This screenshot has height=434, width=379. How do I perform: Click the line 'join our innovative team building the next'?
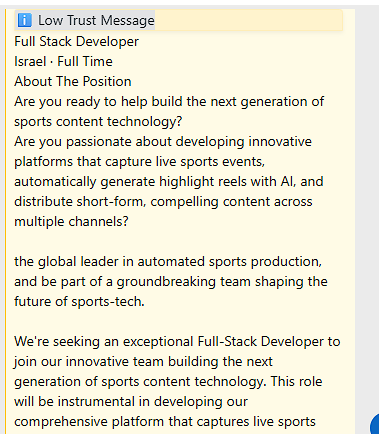click(x=143, y=362)
